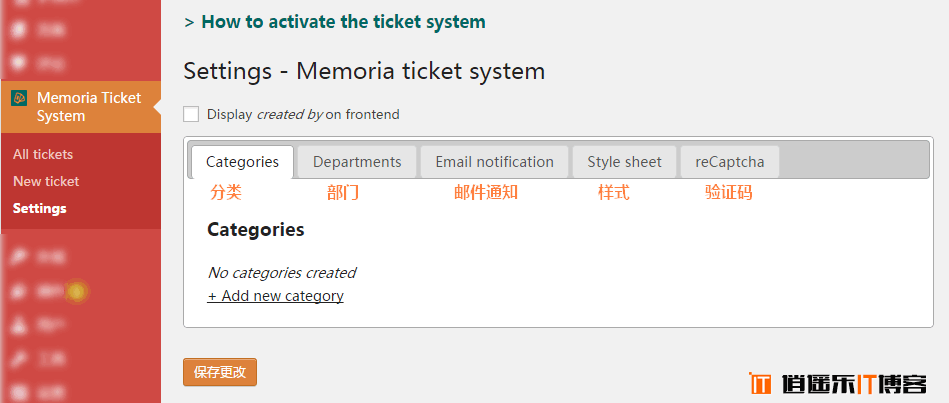This screenshot has height=403, width=949.
Task: Open the Style sheet tab
Action: pyautogui.click(x=624, y=162)
